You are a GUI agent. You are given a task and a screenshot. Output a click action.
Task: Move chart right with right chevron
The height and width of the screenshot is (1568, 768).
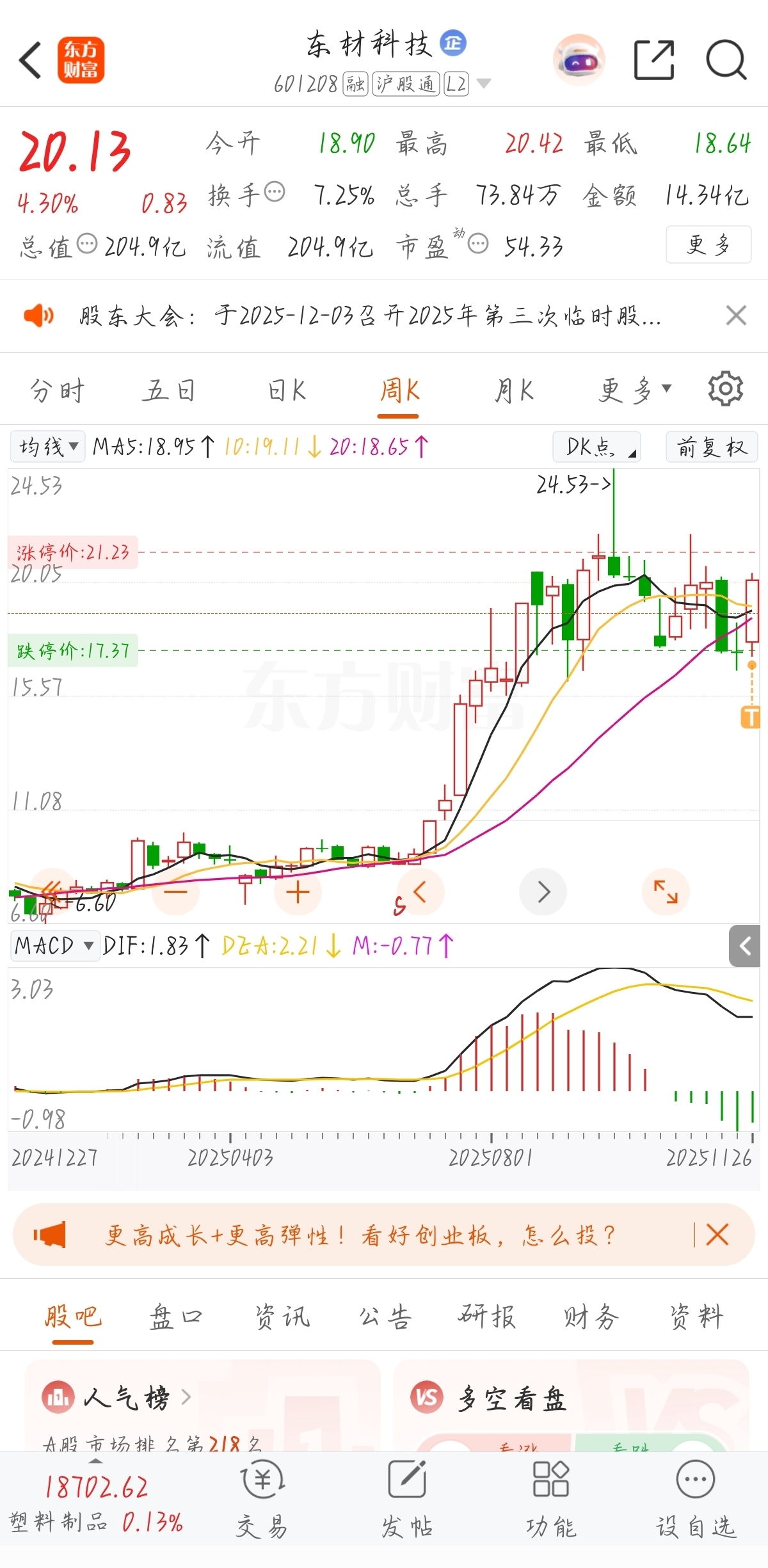coord(543,892)
